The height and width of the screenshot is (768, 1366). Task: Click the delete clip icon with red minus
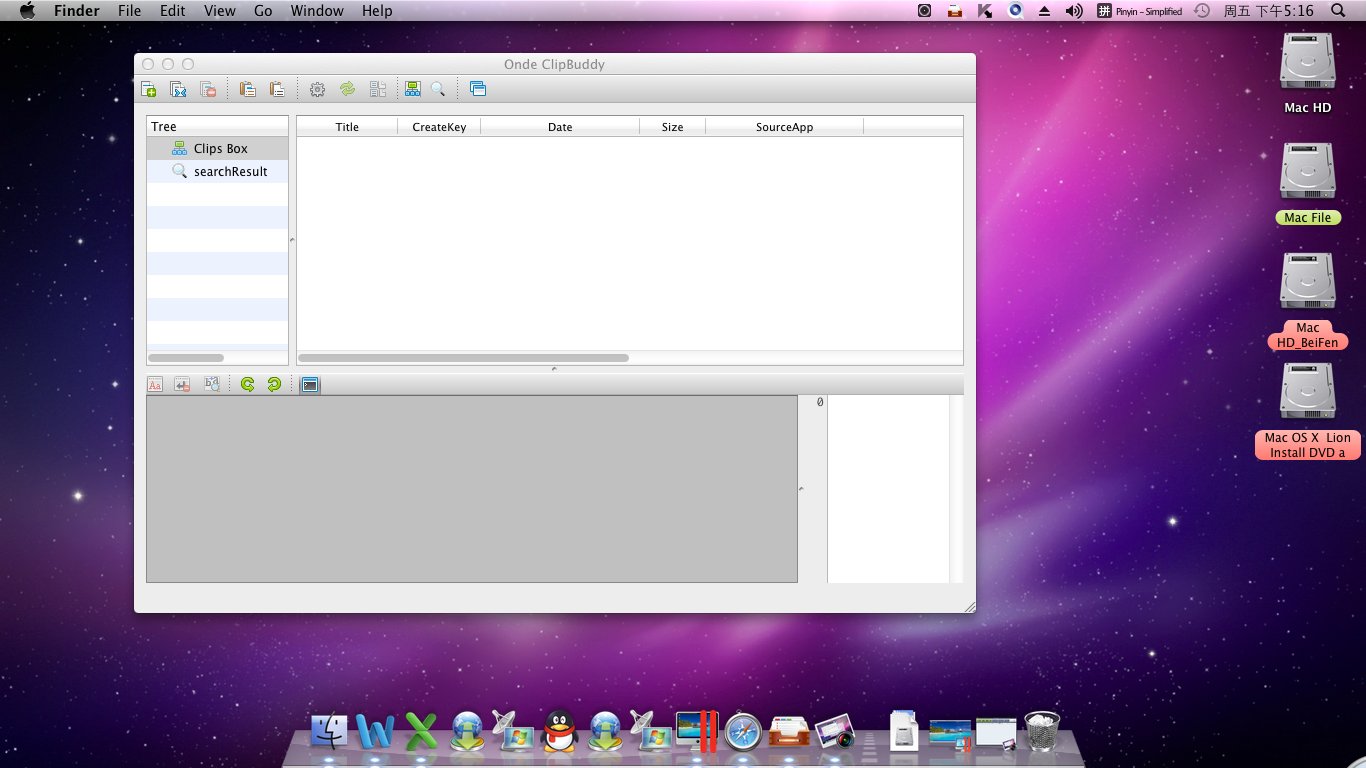(x=208, y=89)
